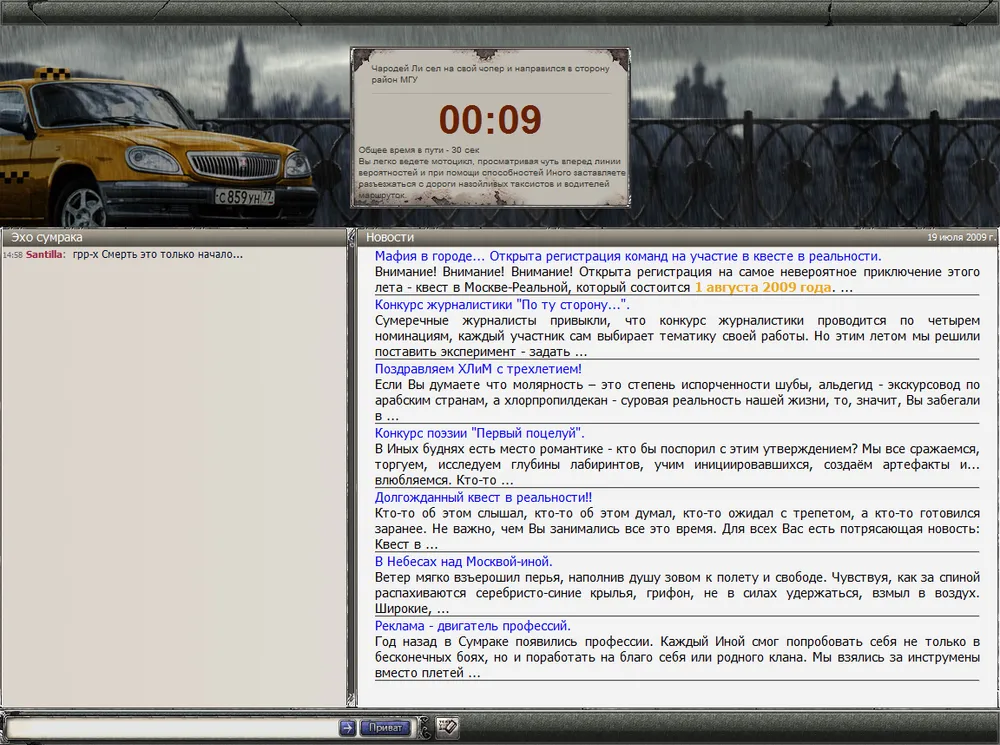Open 'Конкурс поэзии "Первый поцелуй"' article

tap(479, 433)
